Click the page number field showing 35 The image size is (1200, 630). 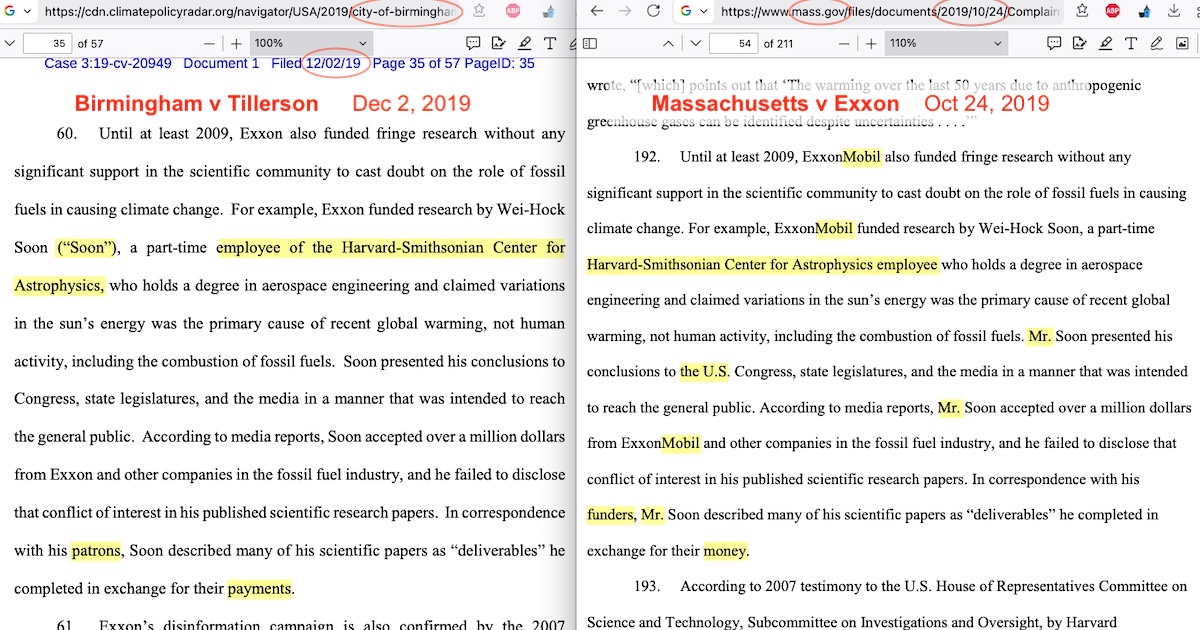tap(47, 44)
